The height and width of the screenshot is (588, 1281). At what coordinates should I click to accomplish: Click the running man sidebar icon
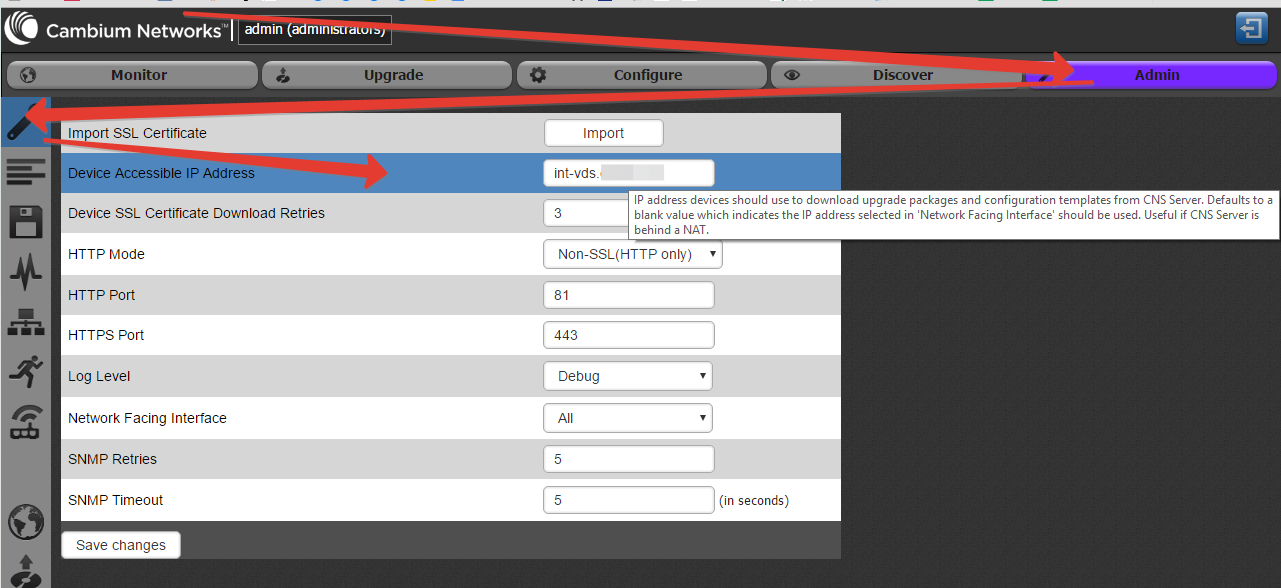click(x=25, y=371)
